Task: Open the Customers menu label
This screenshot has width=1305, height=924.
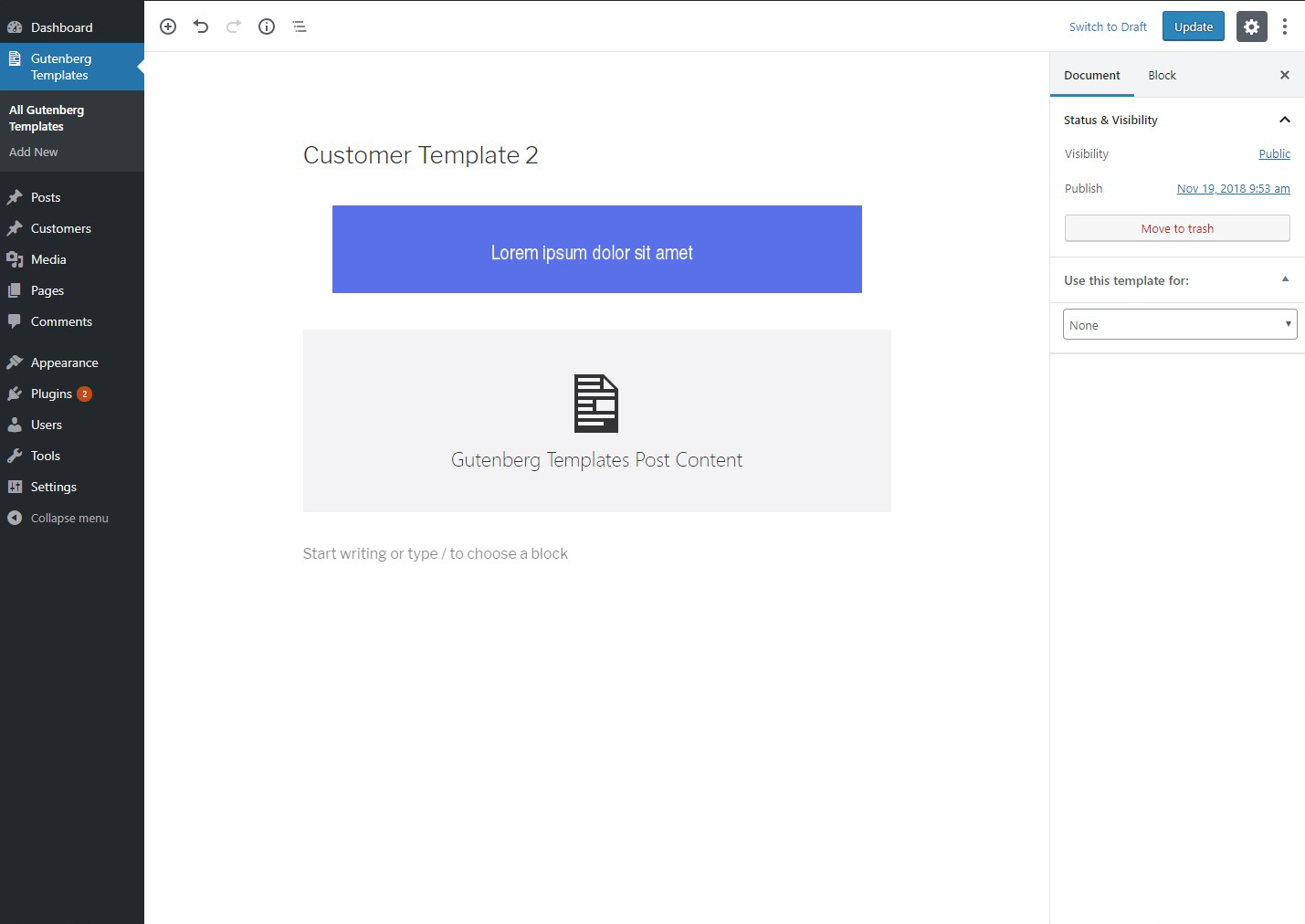Action: (x=61, y=228)
